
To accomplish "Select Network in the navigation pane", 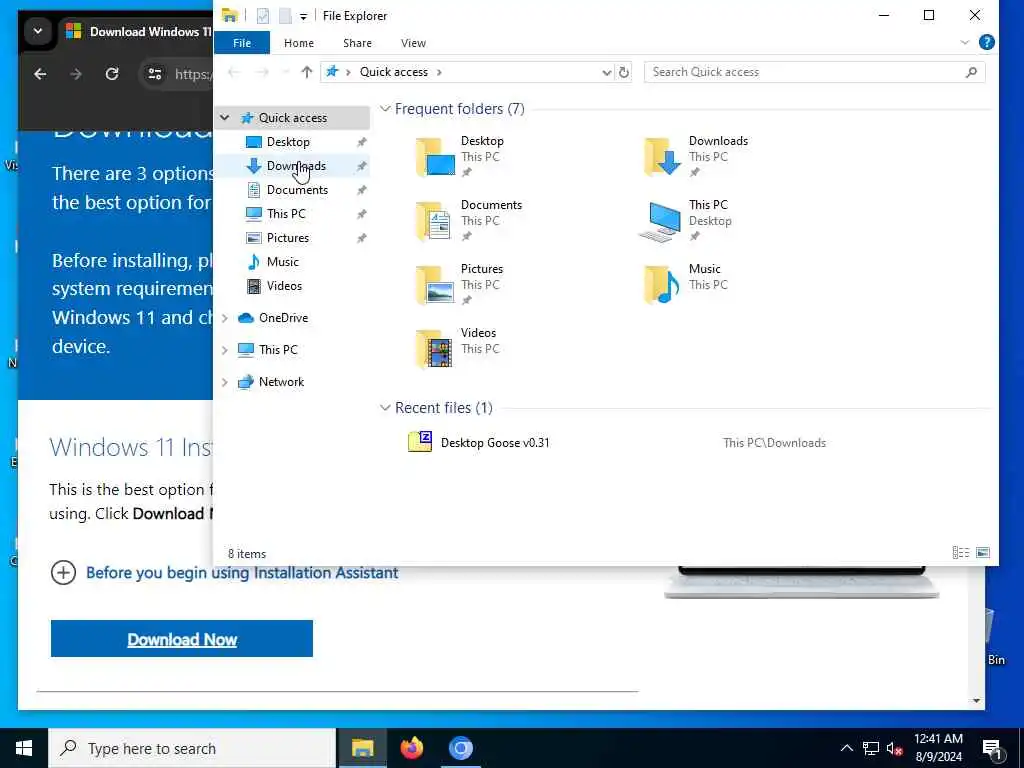I will tap(281, 382).
